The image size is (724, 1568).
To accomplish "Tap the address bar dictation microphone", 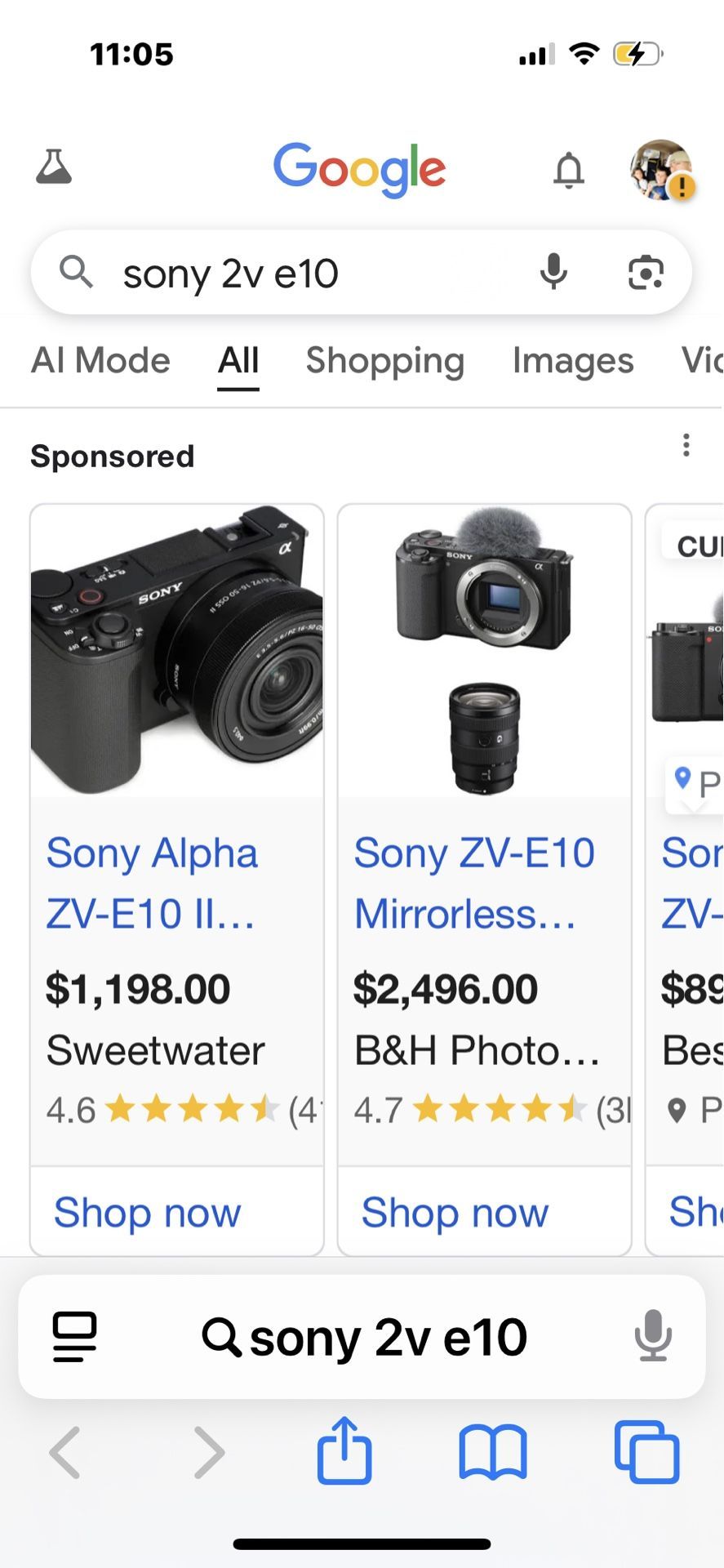I will 653,1337.
